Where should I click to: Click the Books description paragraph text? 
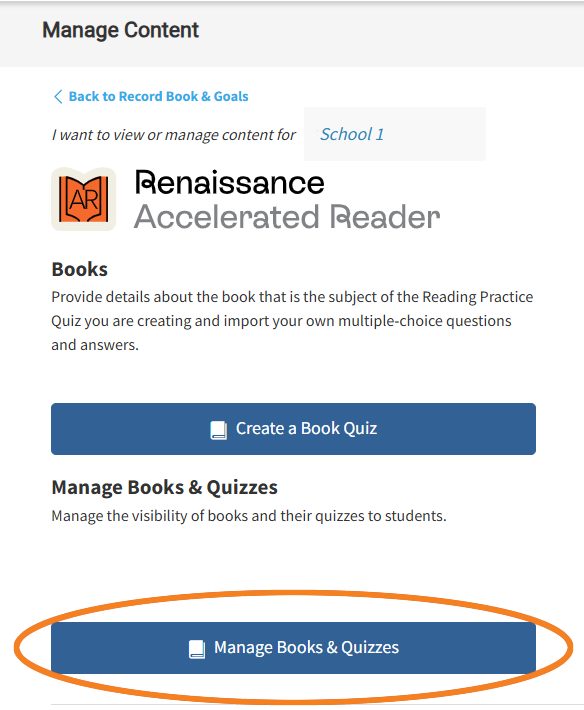click(x=292, y=321)
